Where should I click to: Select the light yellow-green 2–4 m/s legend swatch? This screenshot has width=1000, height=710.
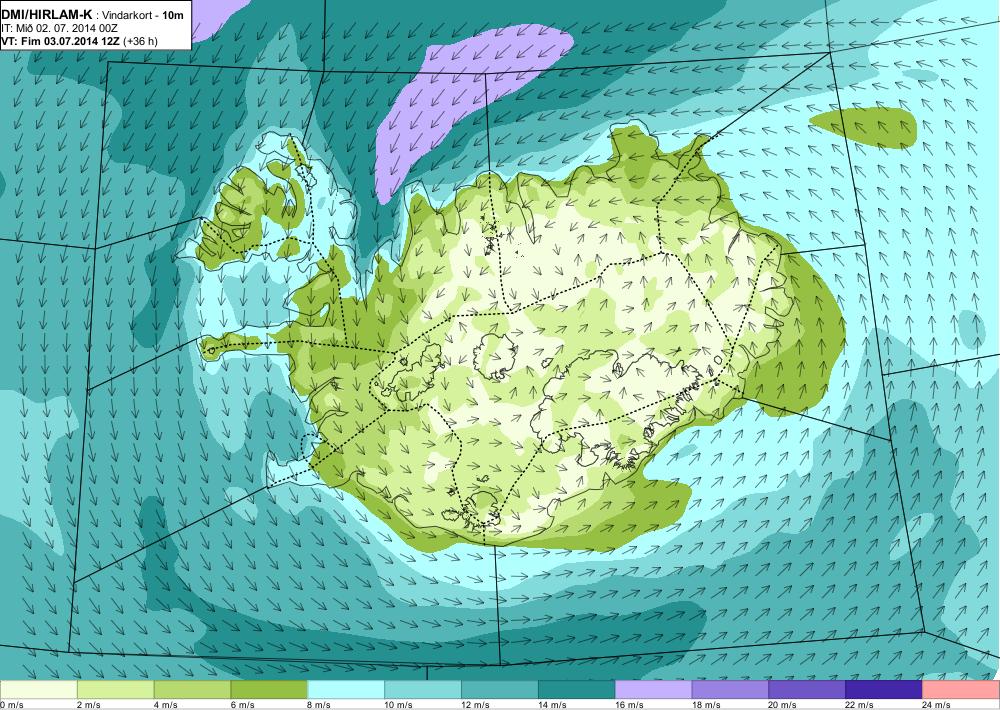pos(115,690)
